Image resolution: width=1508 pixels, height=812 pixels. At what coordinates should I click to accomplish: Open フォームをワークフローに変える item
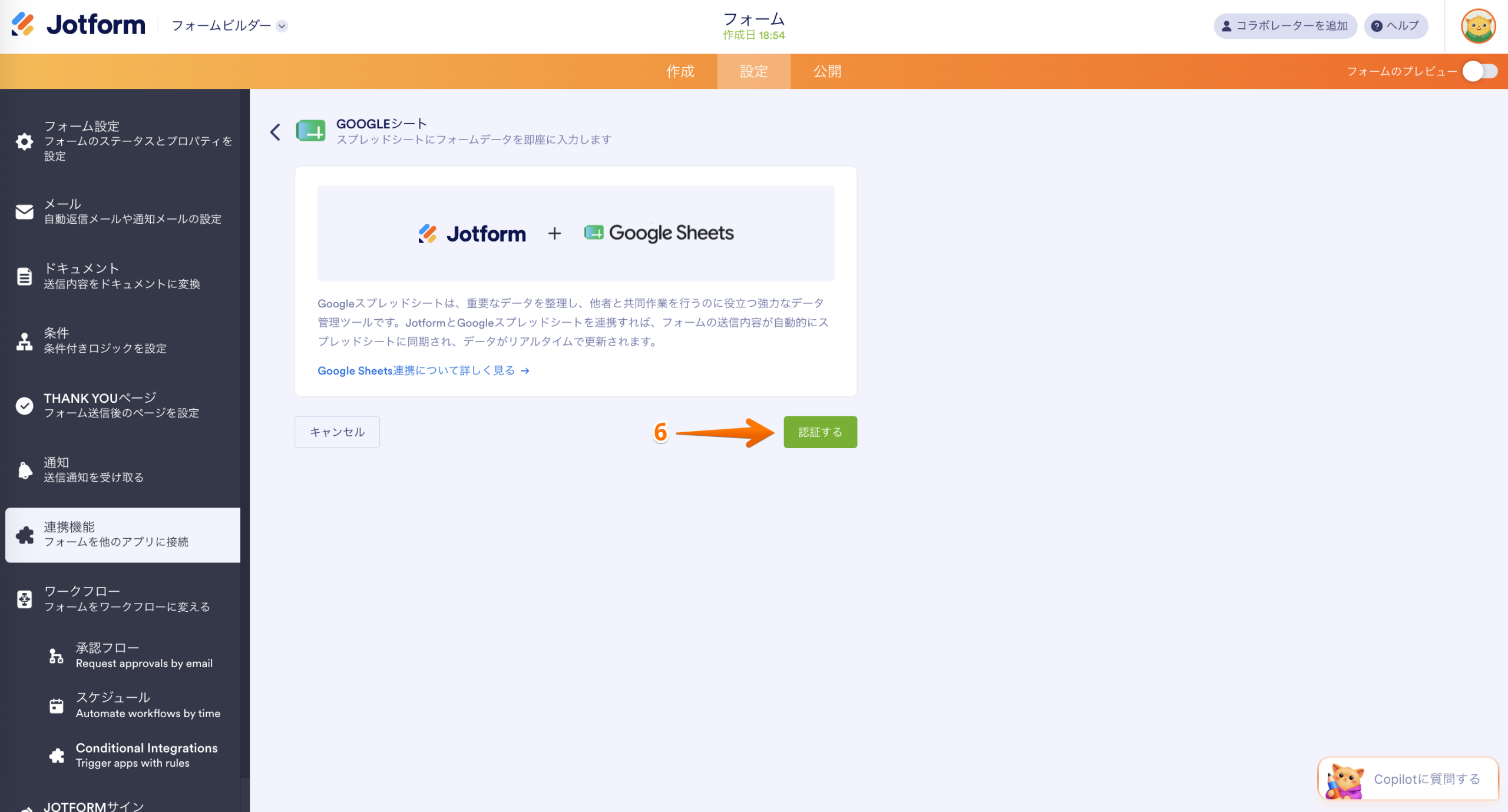pos(123,599)
